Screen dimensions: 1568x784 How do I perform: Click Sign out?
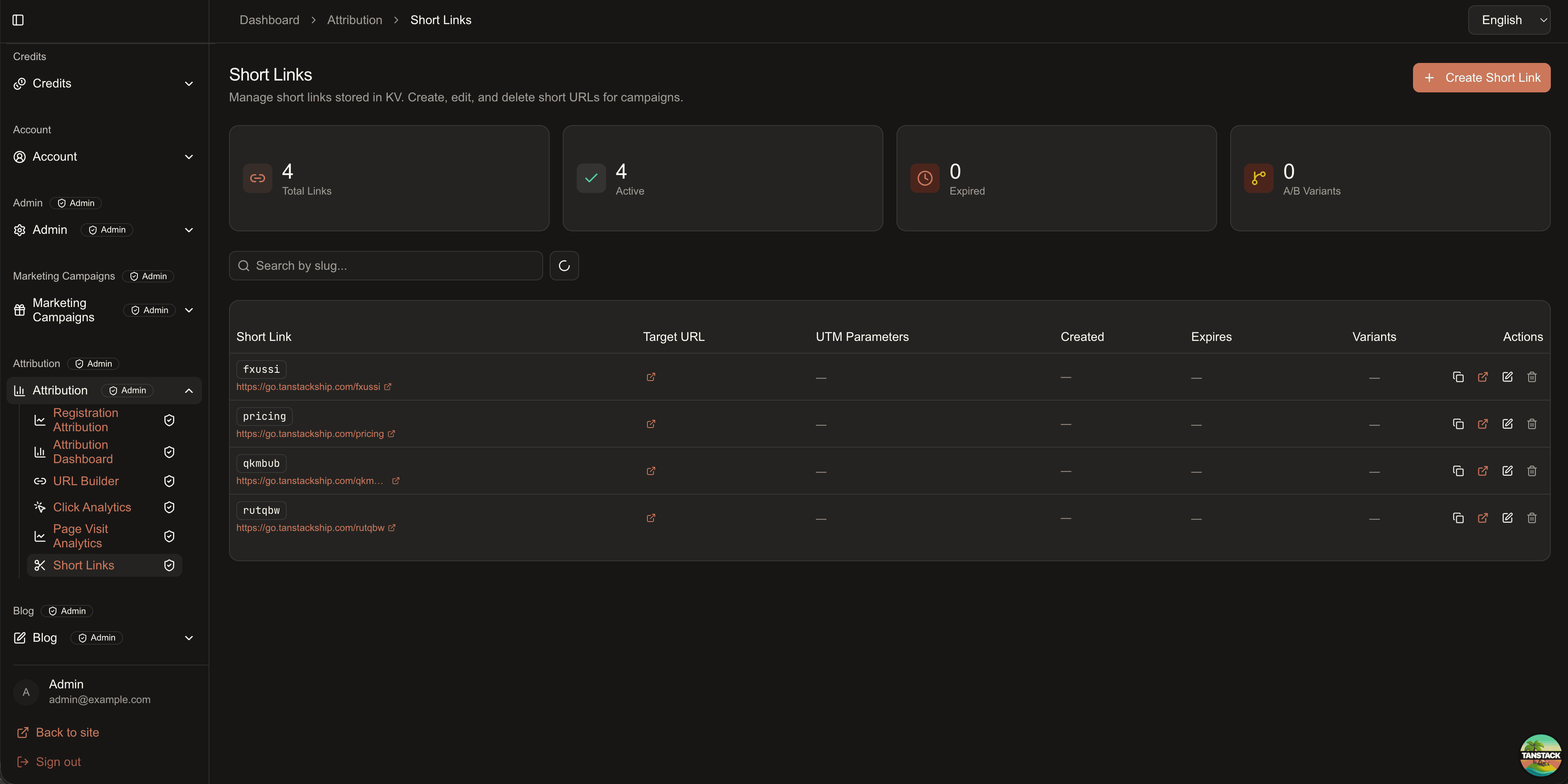coord(49,762)
